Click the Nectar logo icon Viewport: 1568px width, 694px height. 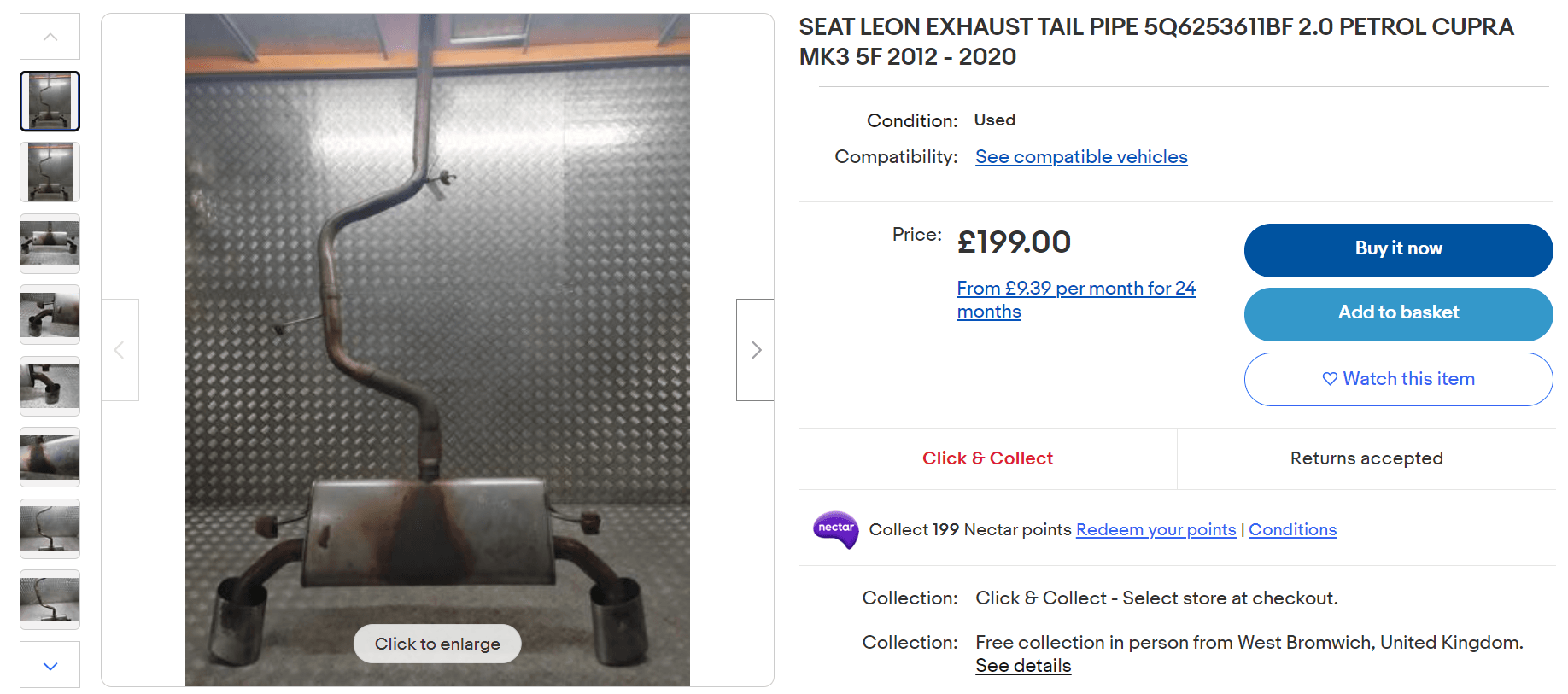(x=835, y=529)
